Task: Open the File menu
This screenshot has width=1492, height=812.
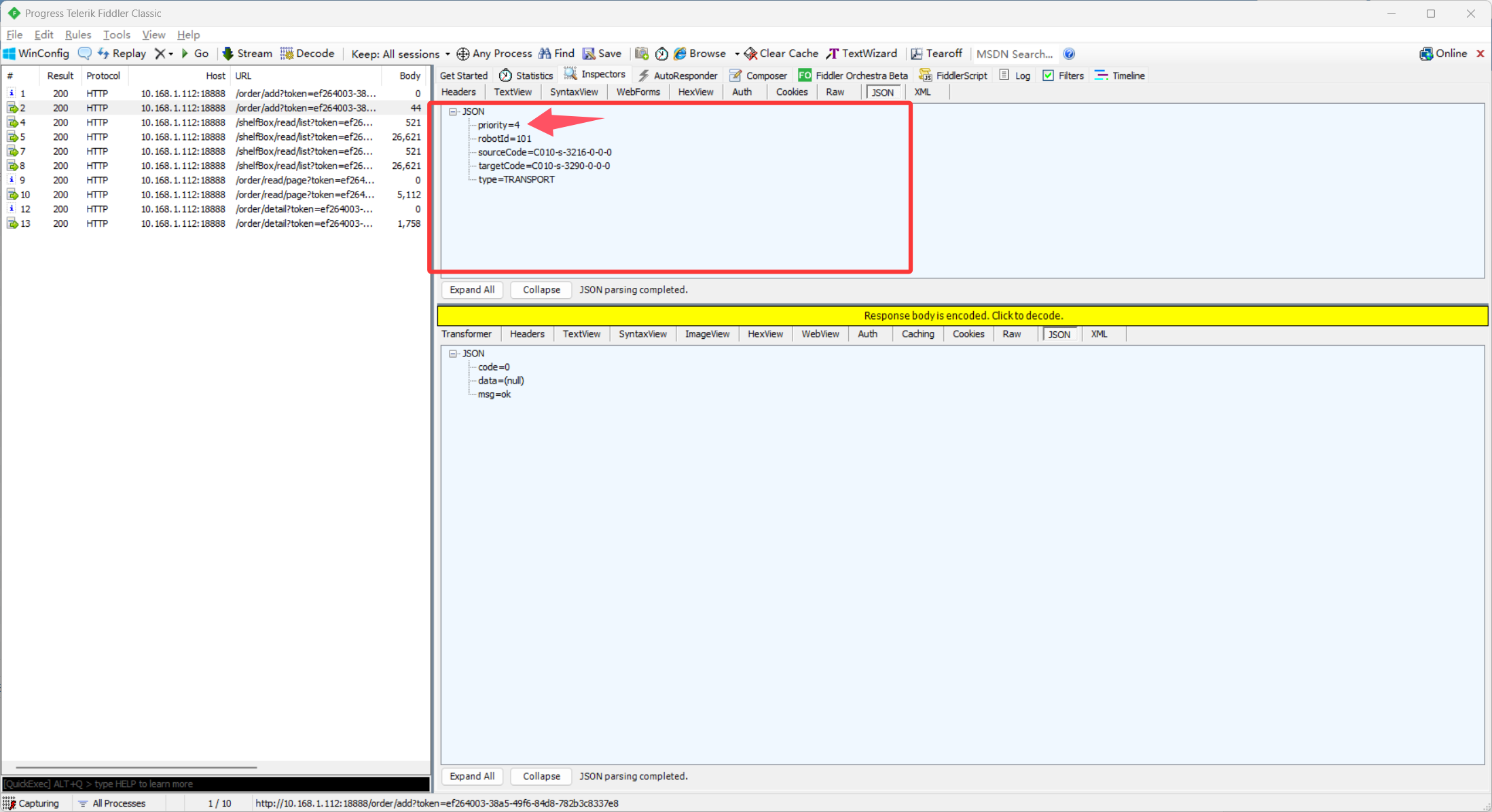Action: [x=14, y=35]
